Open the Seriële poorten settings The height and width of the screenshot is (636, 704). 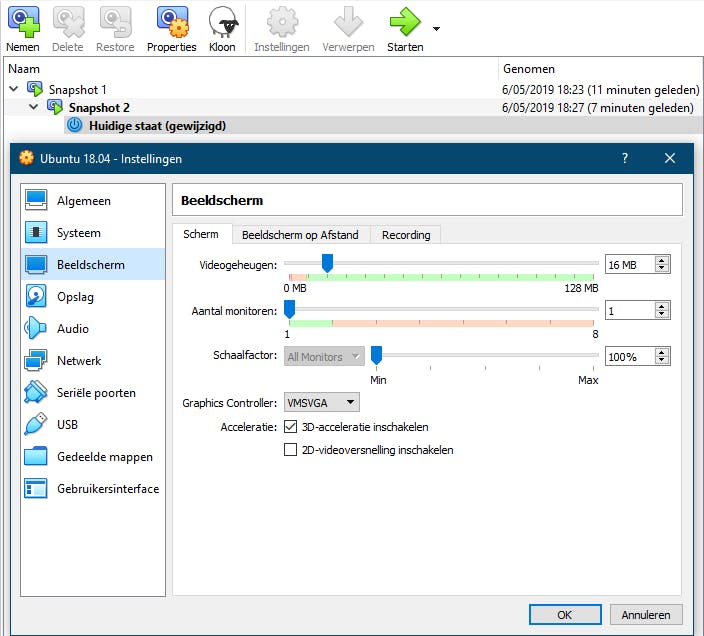click(93, 392)
